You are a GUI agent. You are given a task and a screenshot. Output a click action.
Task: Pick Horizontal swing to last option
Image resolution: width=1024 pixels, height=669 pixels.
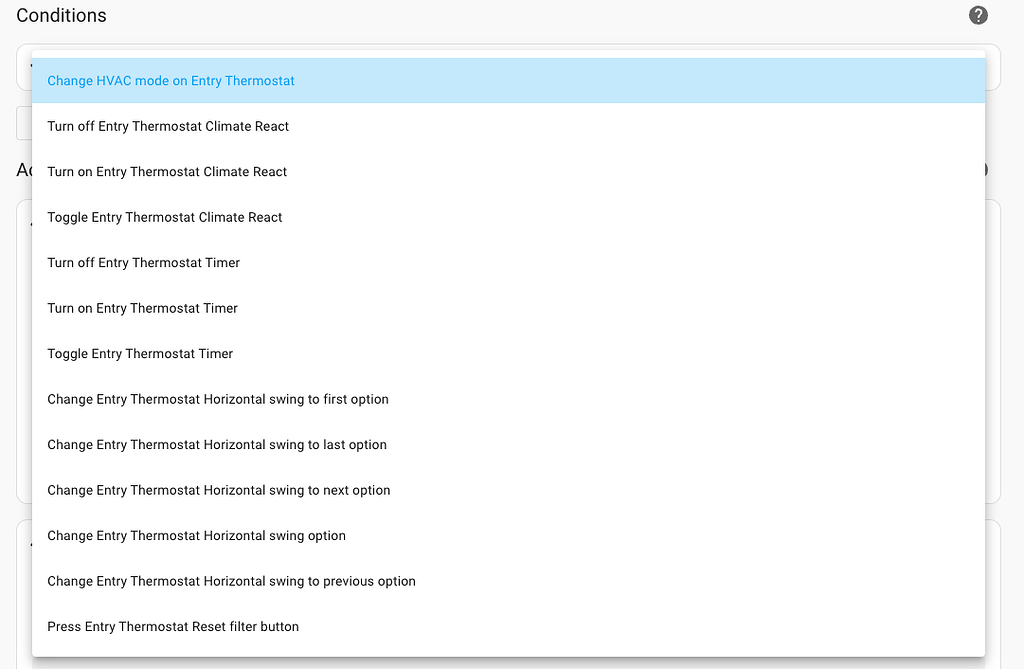pos(508,445)
